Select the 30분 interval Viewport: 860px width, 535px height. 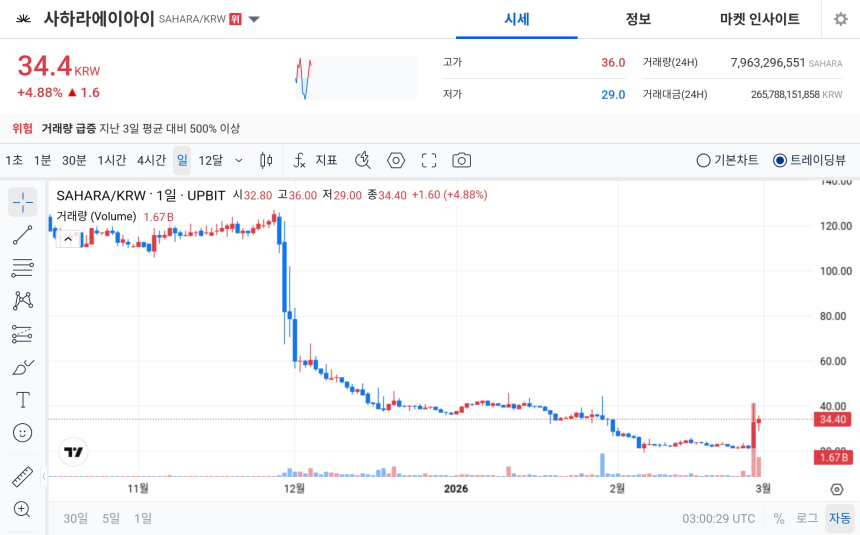(x=74, y=160)
